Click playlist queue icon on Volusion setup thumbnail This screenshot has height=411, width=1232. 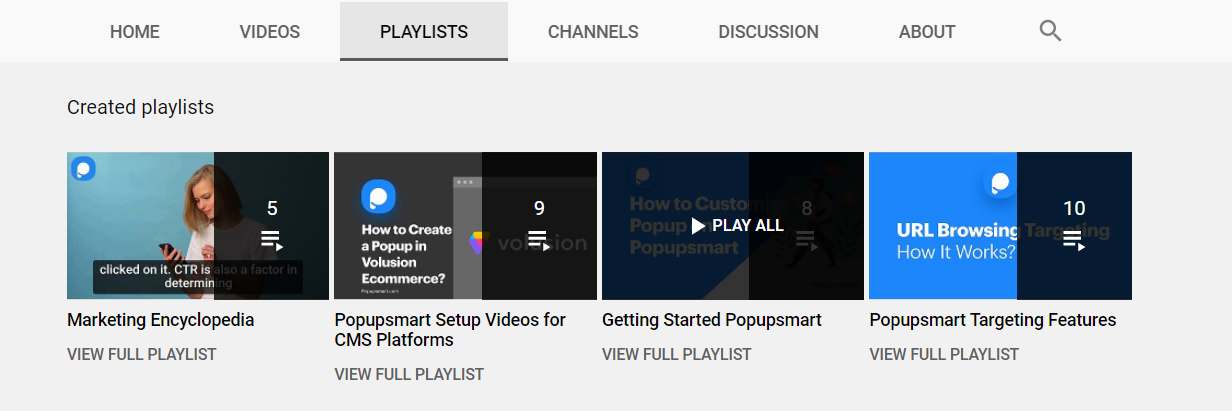click(539, 240)
